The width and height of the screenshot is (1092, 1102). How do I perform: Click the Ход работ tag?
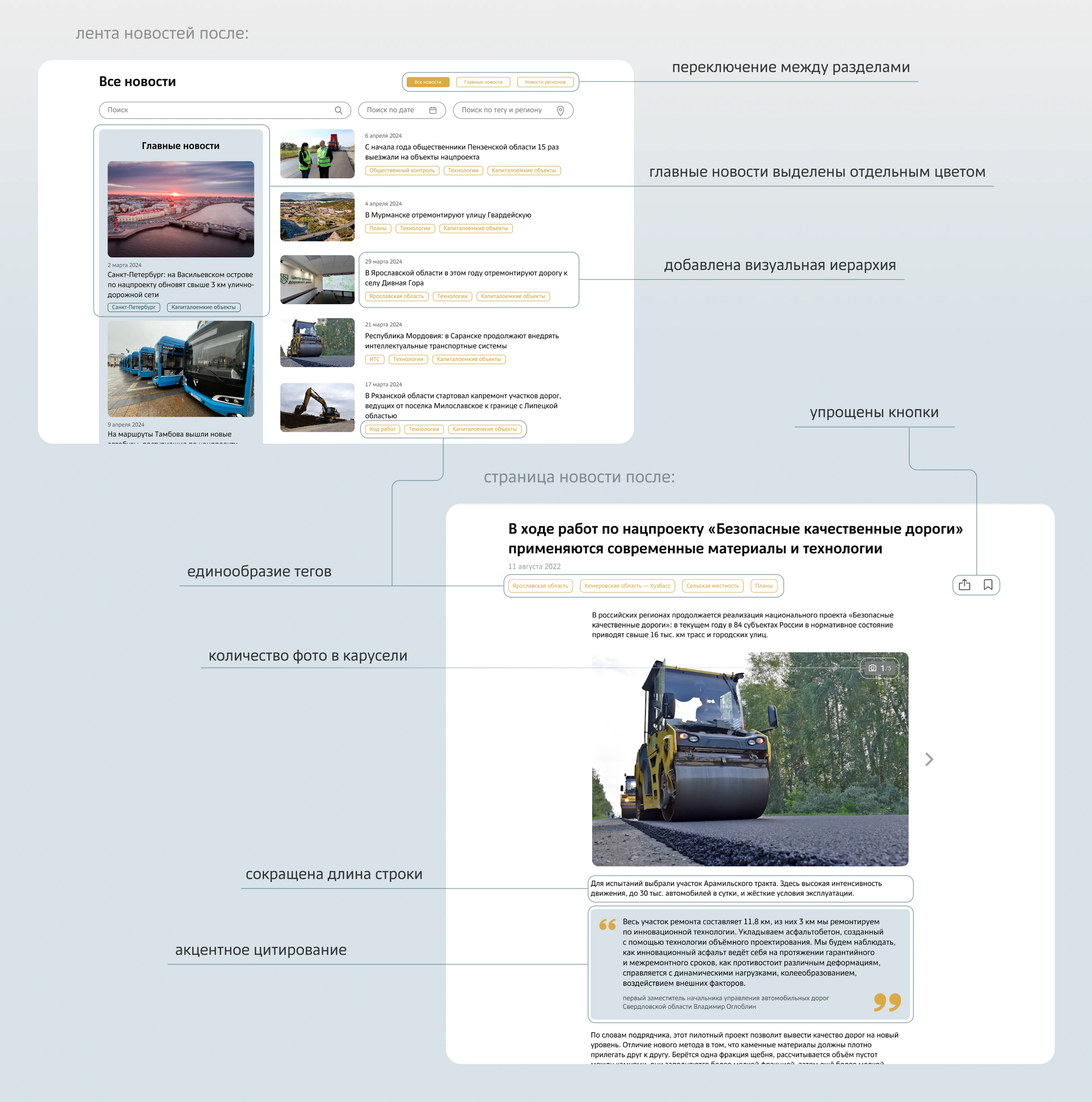coord(382,429)
